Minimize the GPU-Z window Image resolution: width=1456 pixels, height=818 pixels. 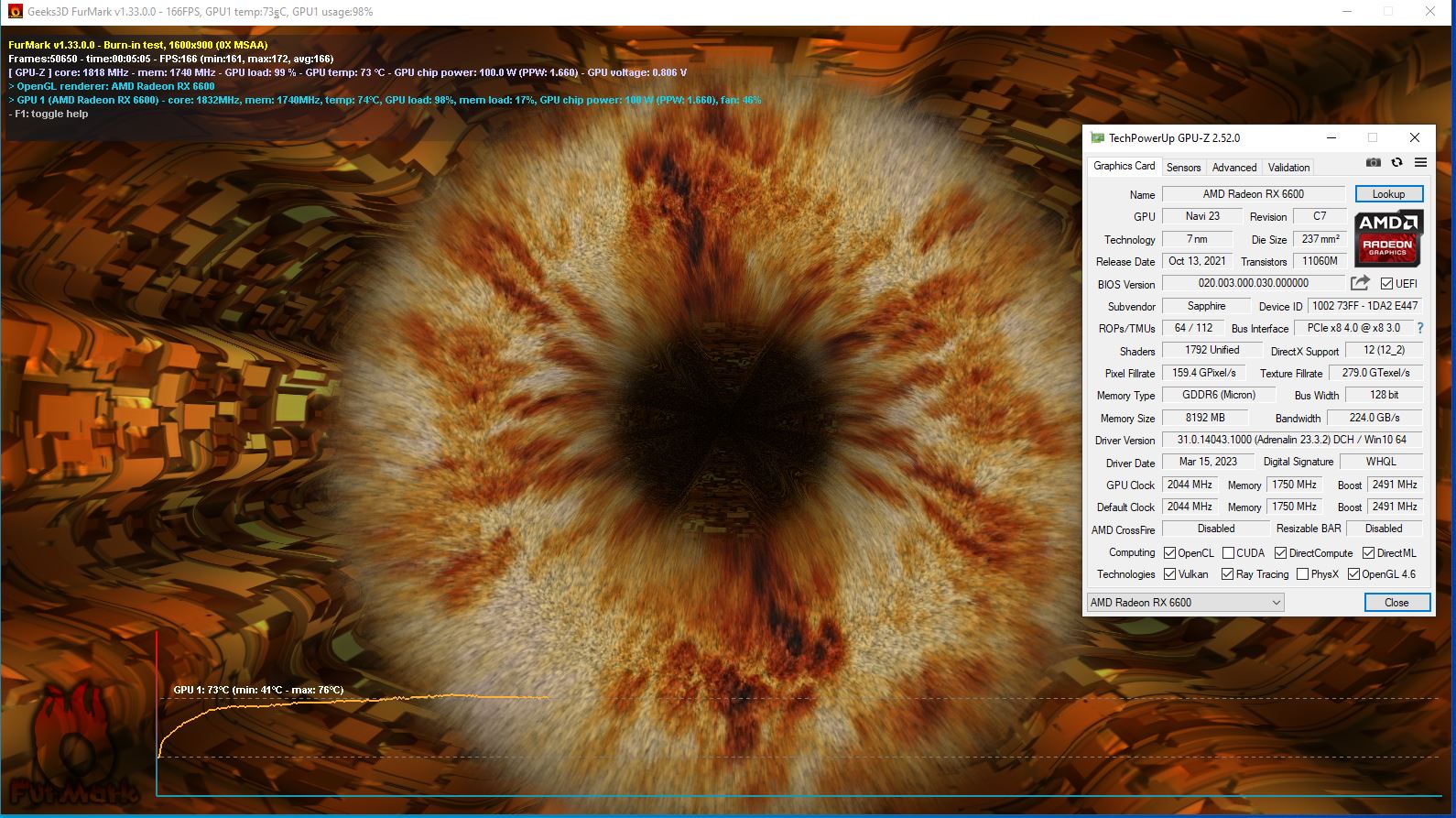(x=1331, y=138)
